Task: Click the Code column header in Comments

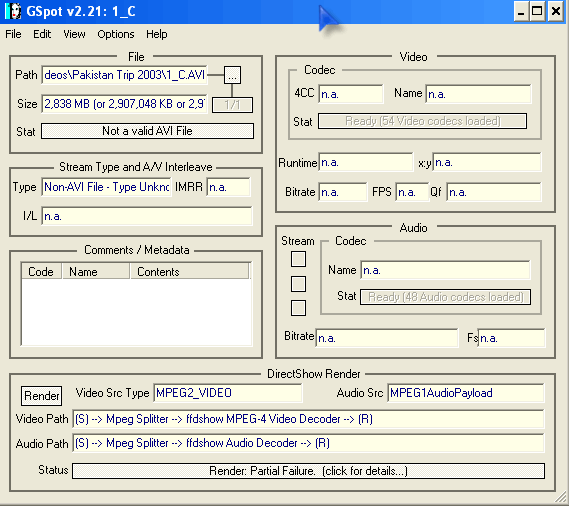Action: pyautogui.click(x=41, y=272)
